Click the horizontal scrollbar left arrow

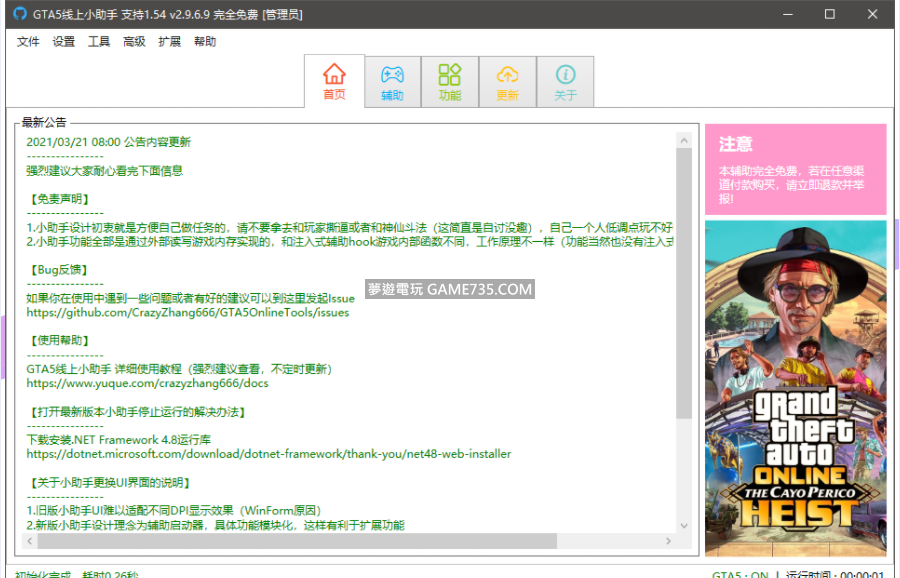pos(30,541)
